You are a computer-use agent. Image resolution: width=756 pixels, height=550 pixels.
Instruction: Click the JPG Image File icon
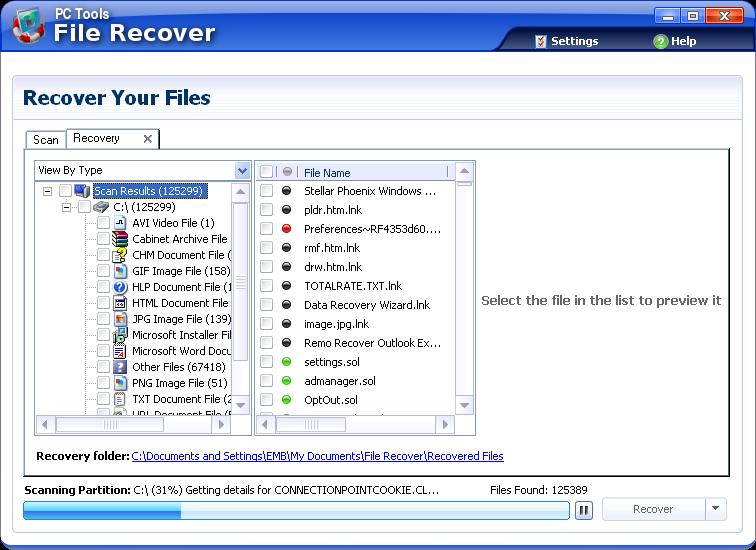point(120,319)
